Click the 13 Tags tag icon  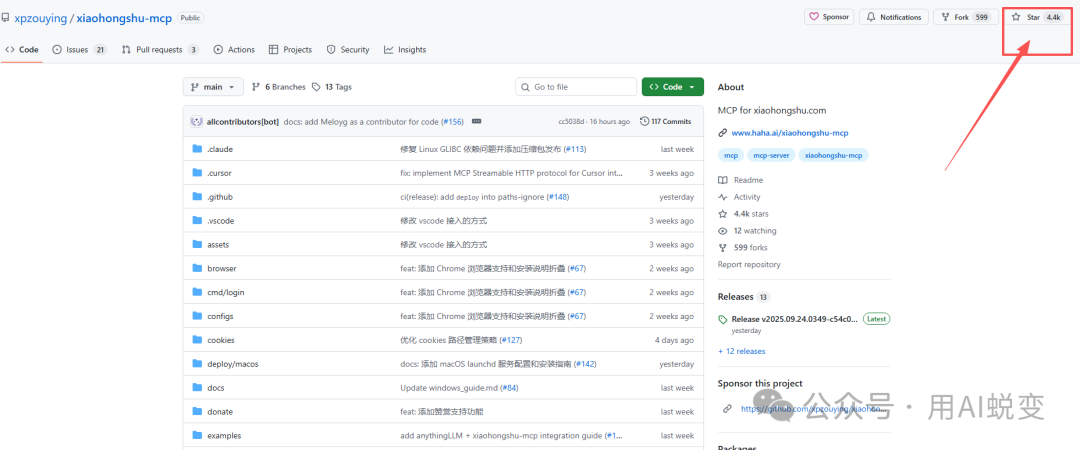point(316,87)
